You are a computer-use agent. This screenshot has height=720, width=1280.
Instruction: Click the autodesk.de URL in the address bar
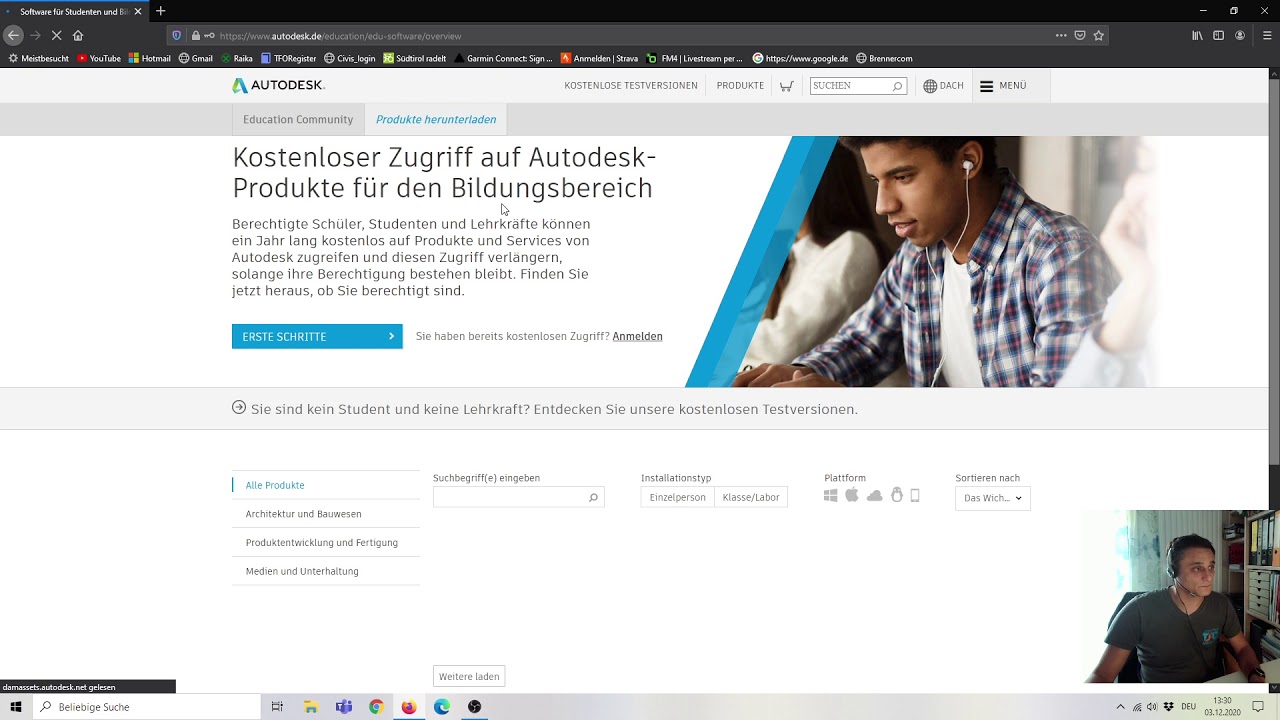coord(340,36)
